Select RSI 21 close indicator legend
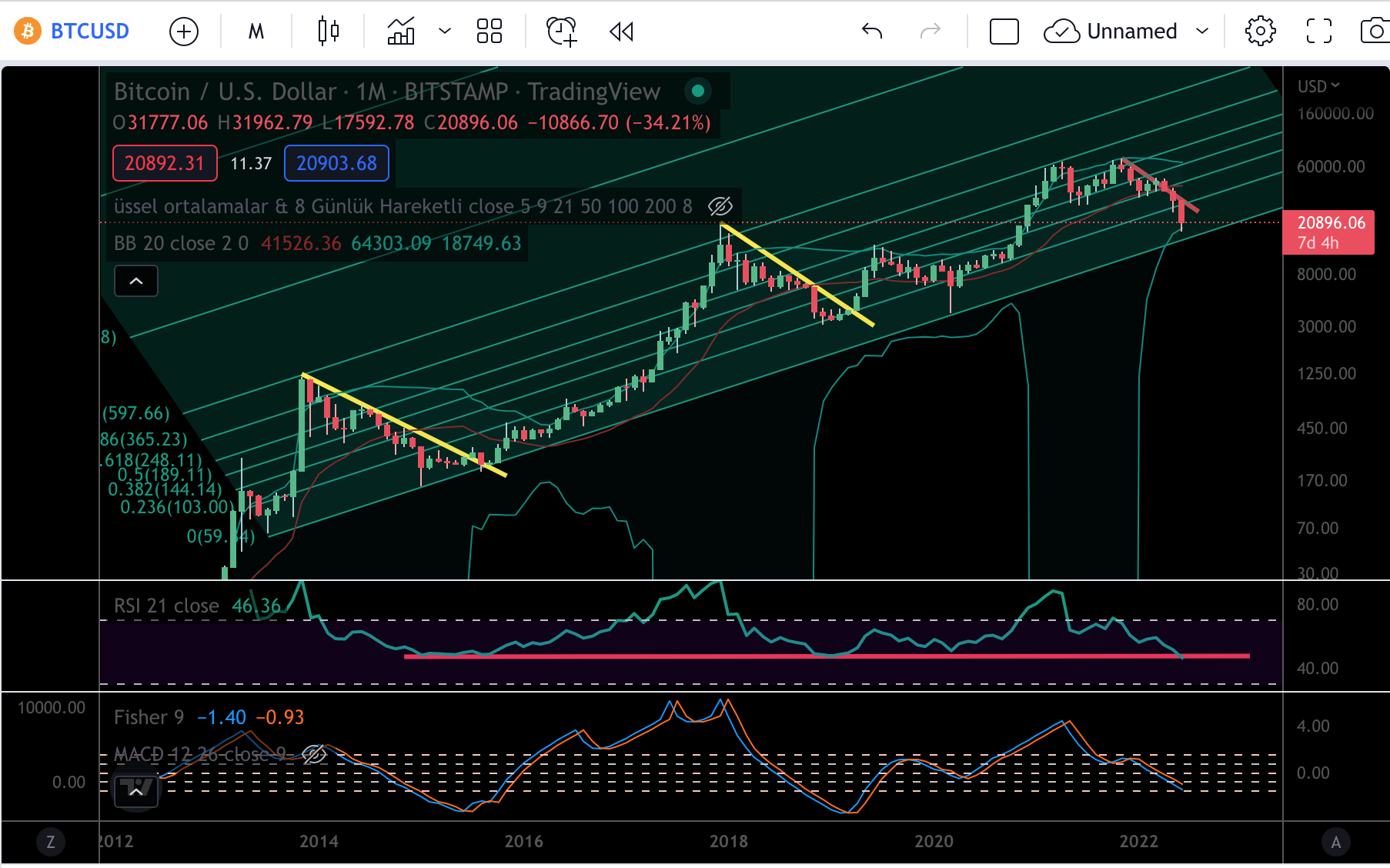This screenshot has height=868, width=1390. (x=166, y=606)
